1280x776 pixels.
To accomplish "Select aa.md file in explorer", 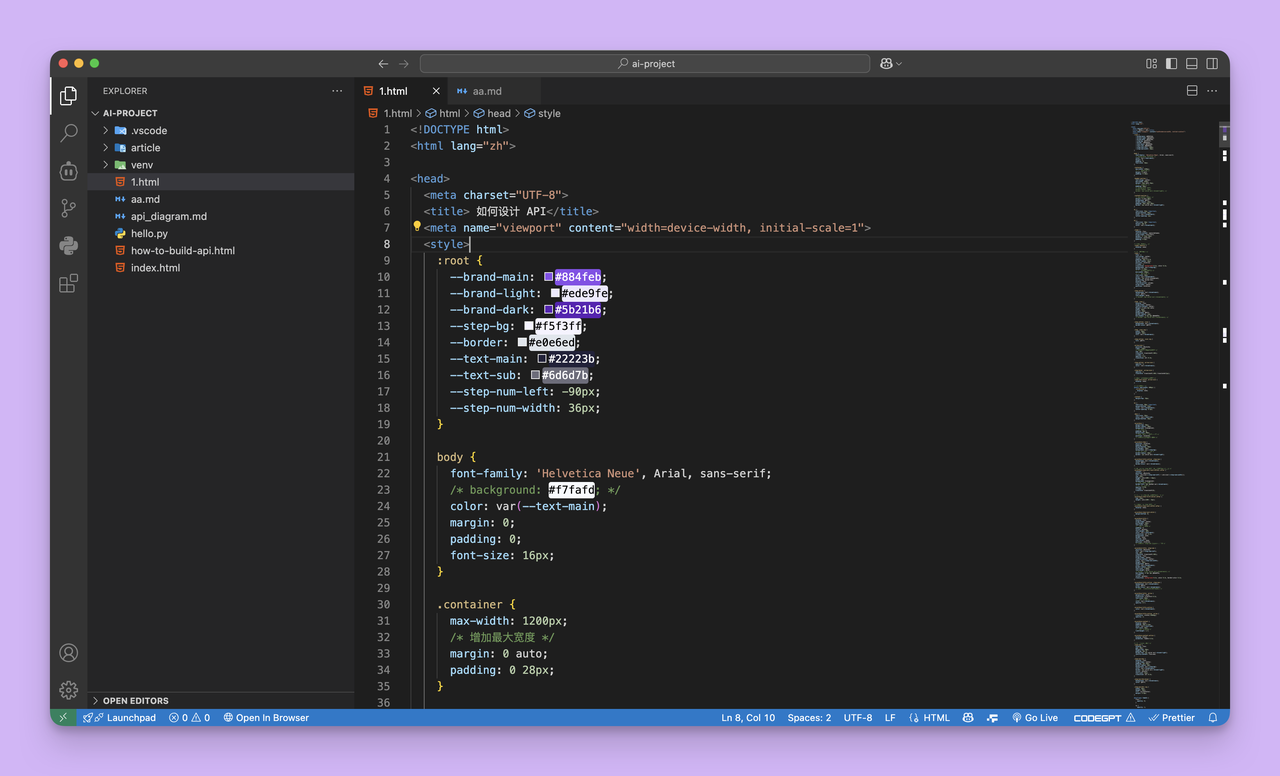I will (x=222, y=199).
